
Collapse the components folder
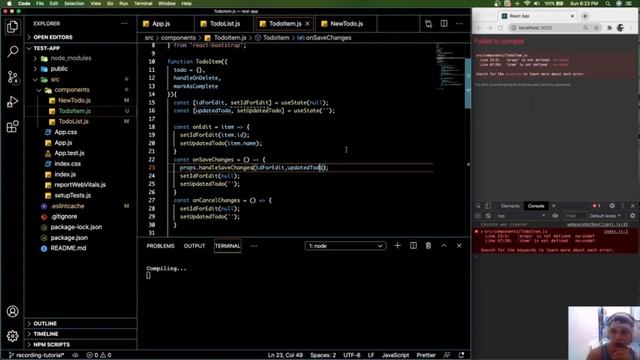[x=81, y=90]
